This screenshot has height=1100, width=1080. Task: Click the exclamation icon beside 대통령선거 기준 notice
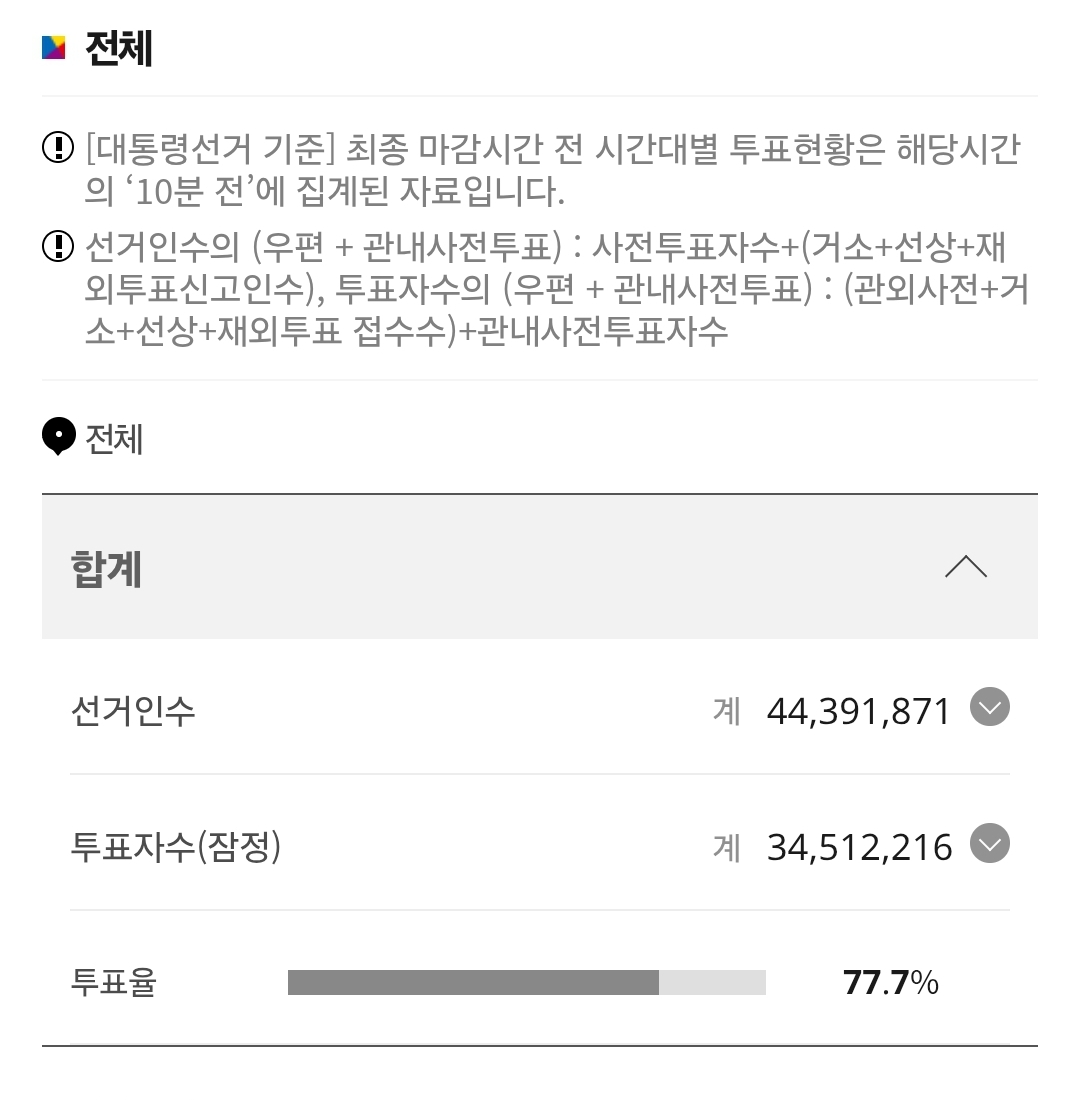(58, 148)
